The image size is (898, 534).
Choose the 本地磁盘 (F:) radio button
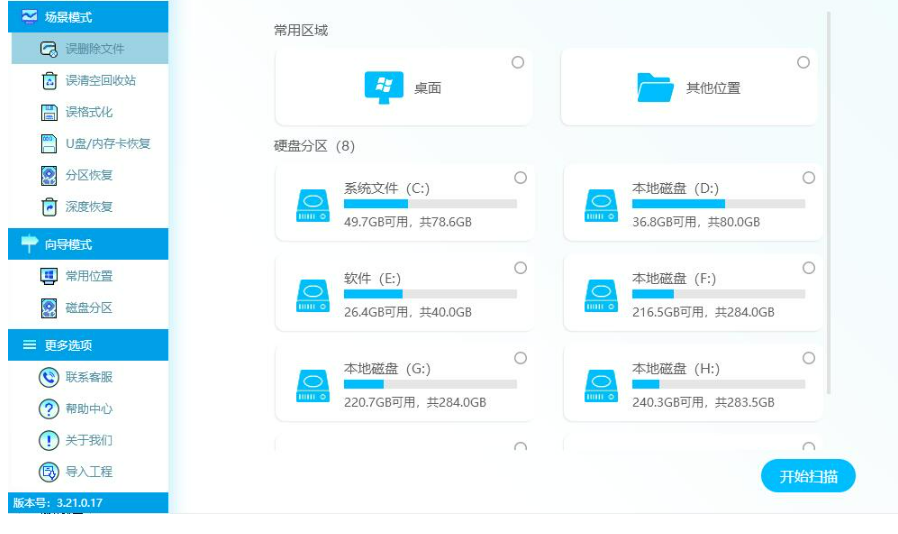click(x=808, y=268)
